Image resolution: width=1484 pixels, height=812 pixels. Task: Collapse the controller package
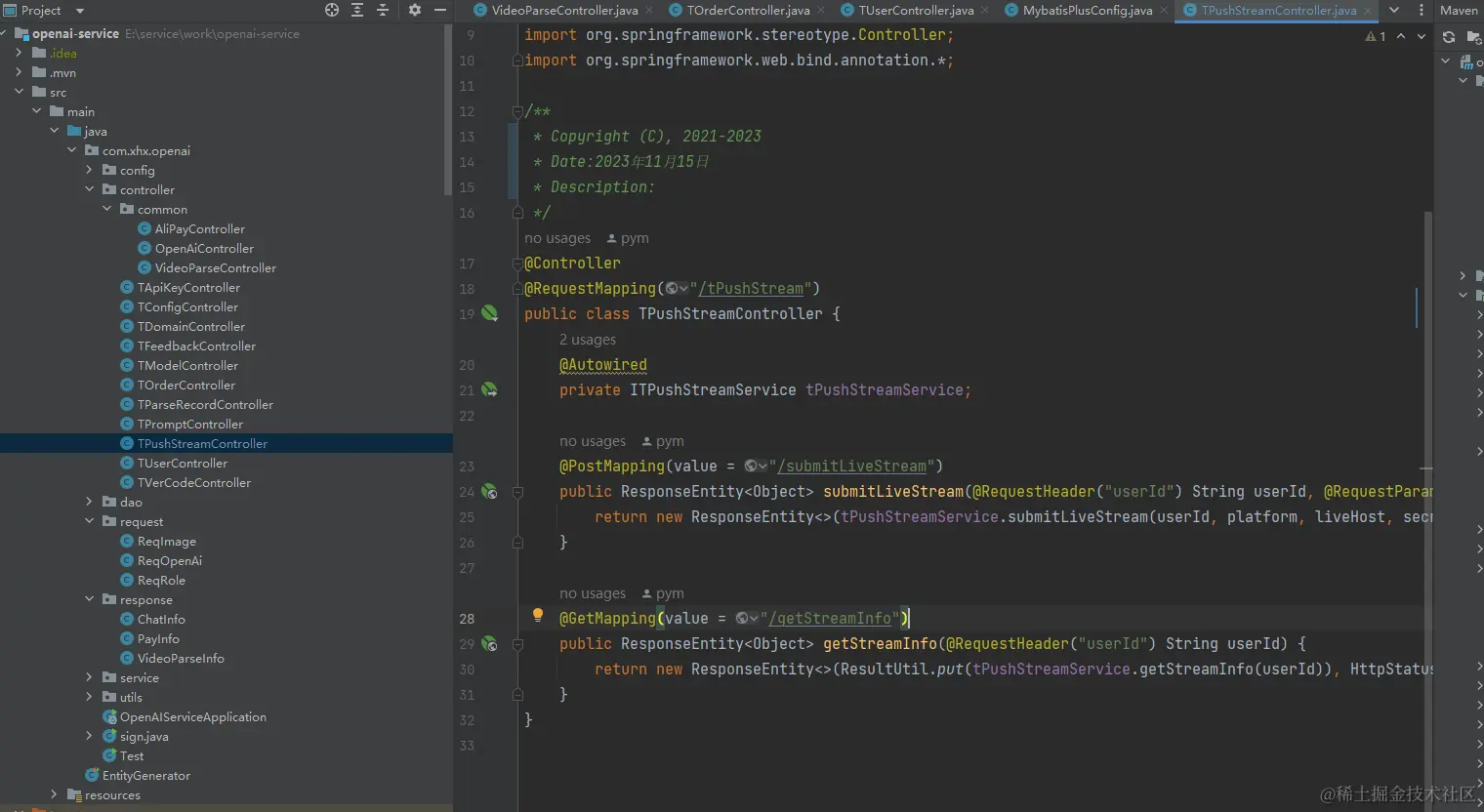tap(90, 189)
